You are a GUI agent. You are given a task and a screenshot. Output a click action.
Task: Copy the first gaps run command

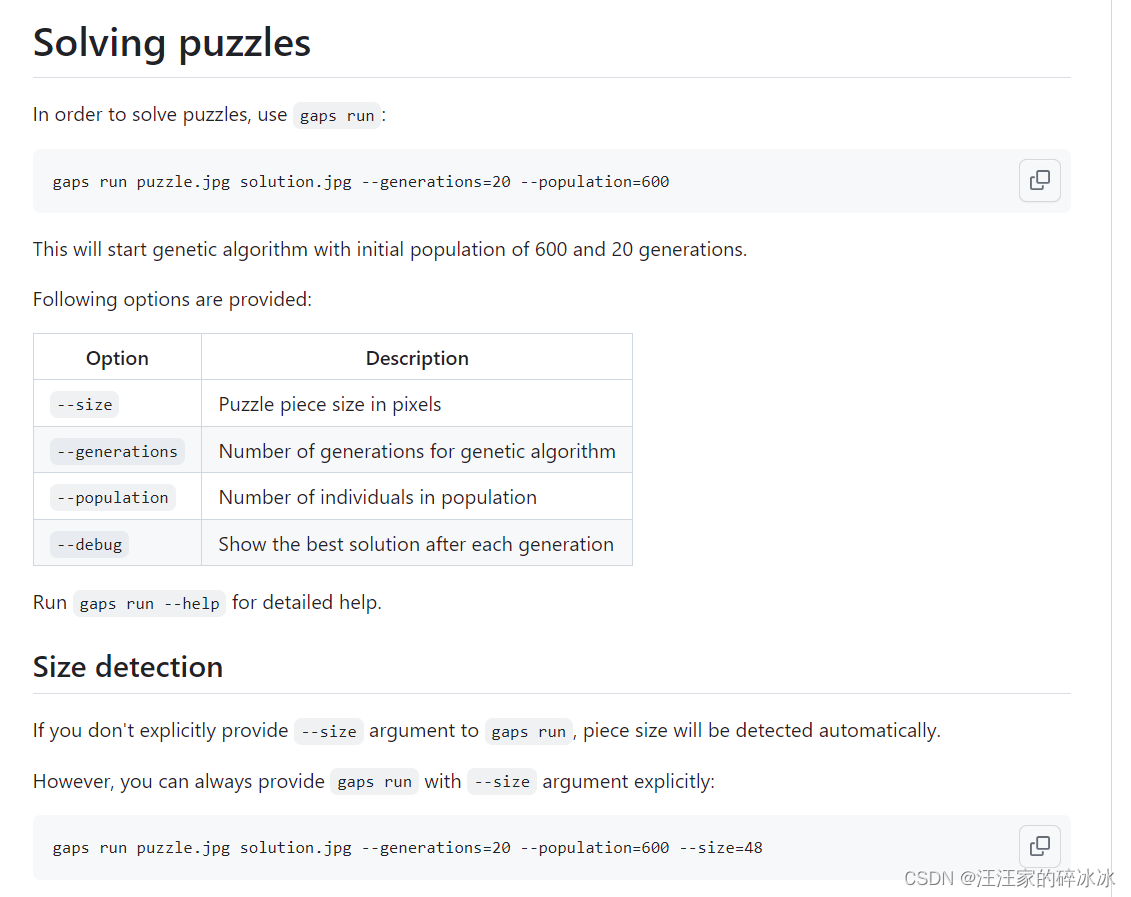[x=1039, y=180]
